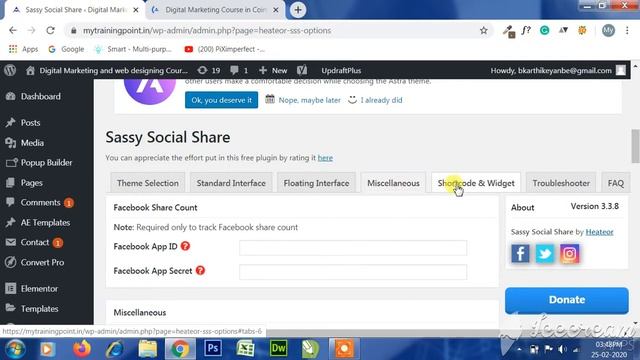This screenshot has height=360, width=640.
Task: Click the New item in admin bar
Action: (x=273, y=70)
